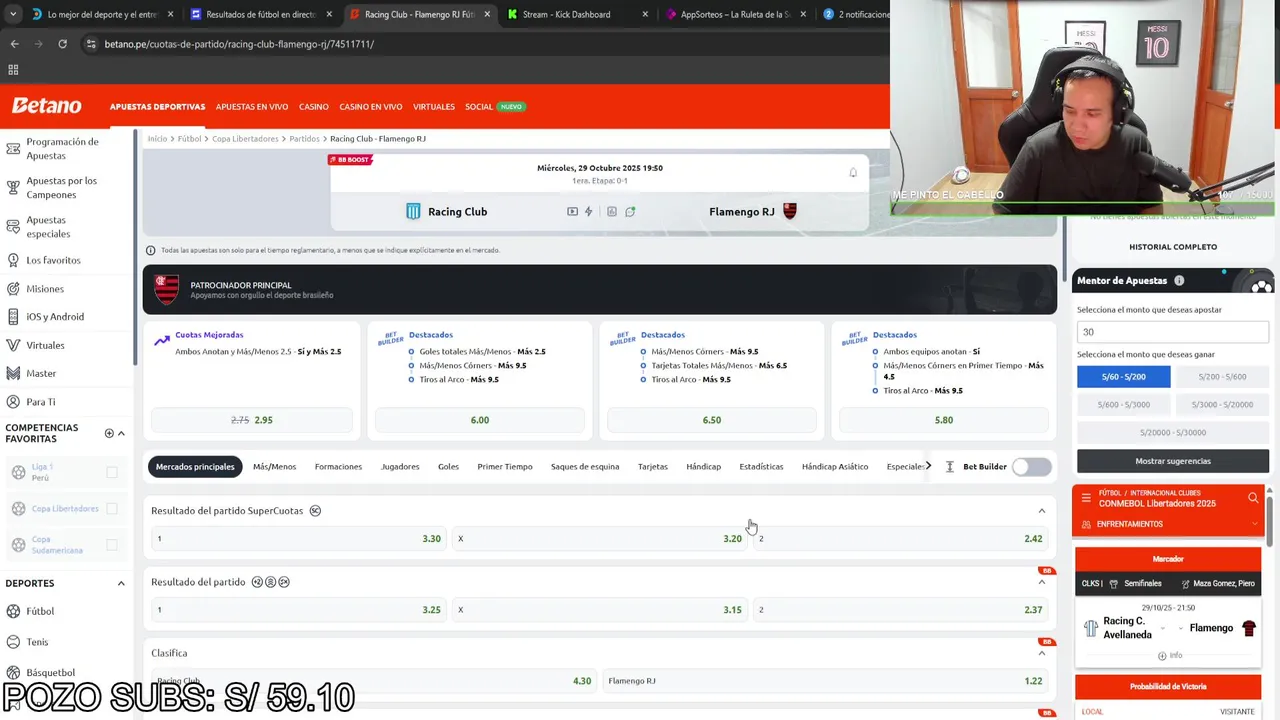
Task: Check the Copa Libertadores checkbox
Action: coord(112,509)
